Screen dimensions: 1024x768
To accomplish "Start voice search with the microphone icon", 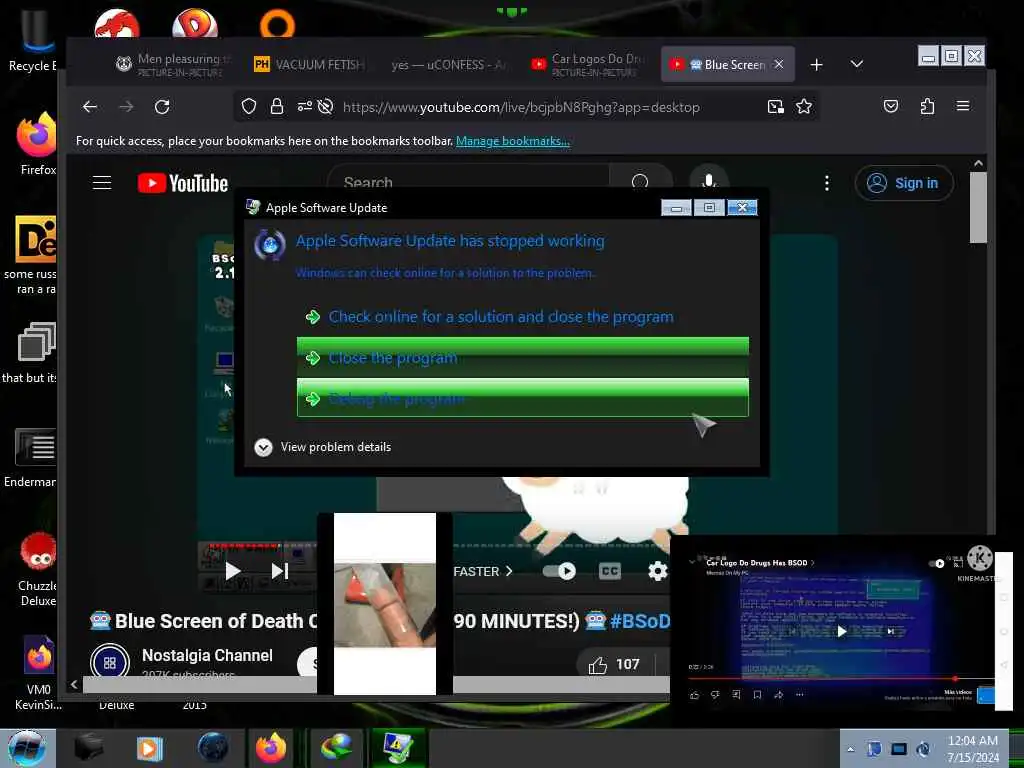I will 709,182.
